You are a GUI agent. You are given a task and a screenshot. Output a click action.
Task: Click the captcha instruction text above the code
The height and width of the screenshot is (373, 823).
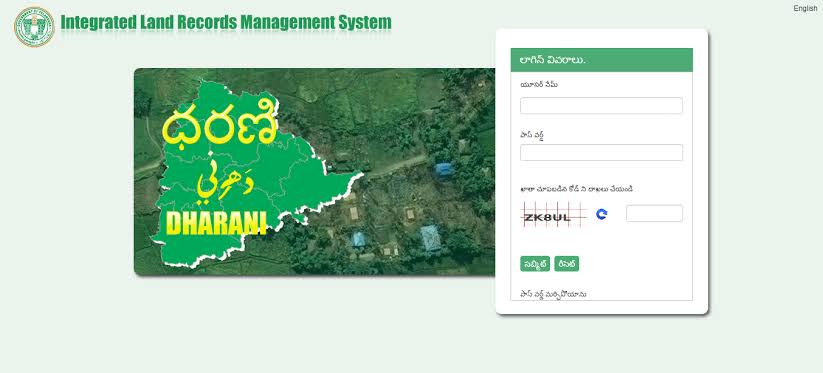(x=576, y=189)
